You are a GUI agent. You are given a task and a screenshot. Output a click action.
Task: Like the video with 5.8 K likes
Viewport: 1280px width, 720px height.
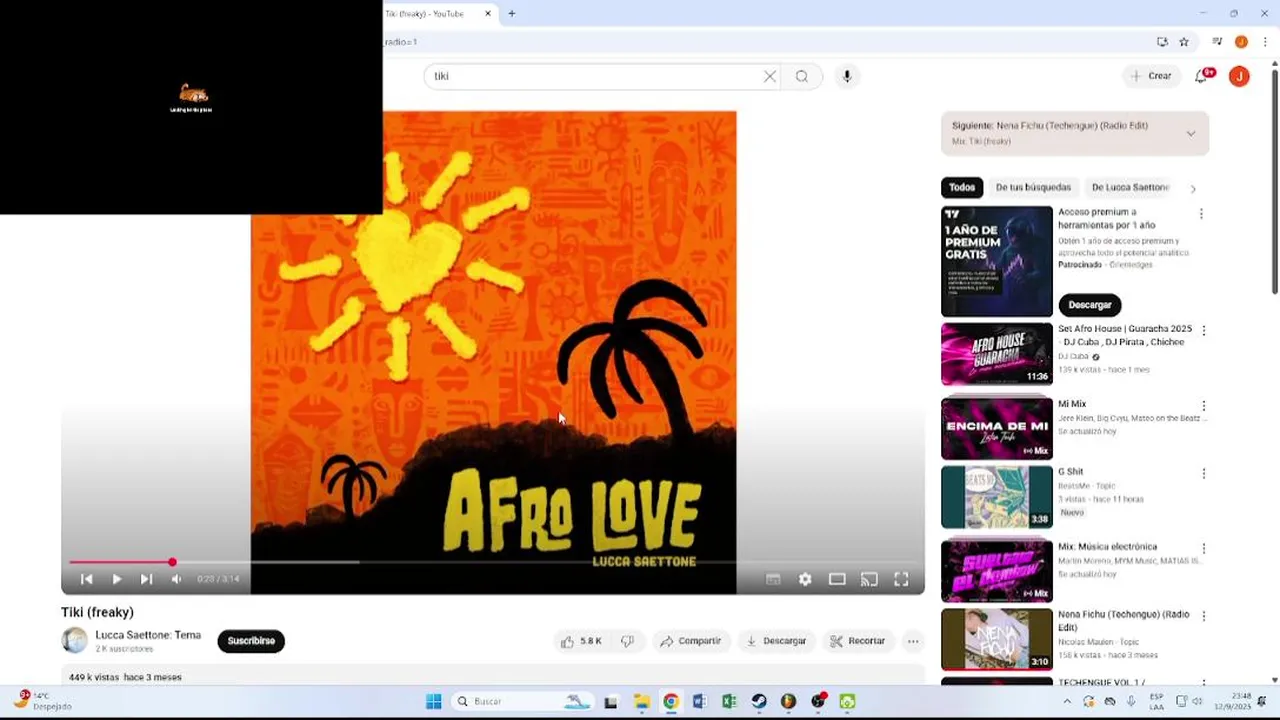click(x=581, y=641)
